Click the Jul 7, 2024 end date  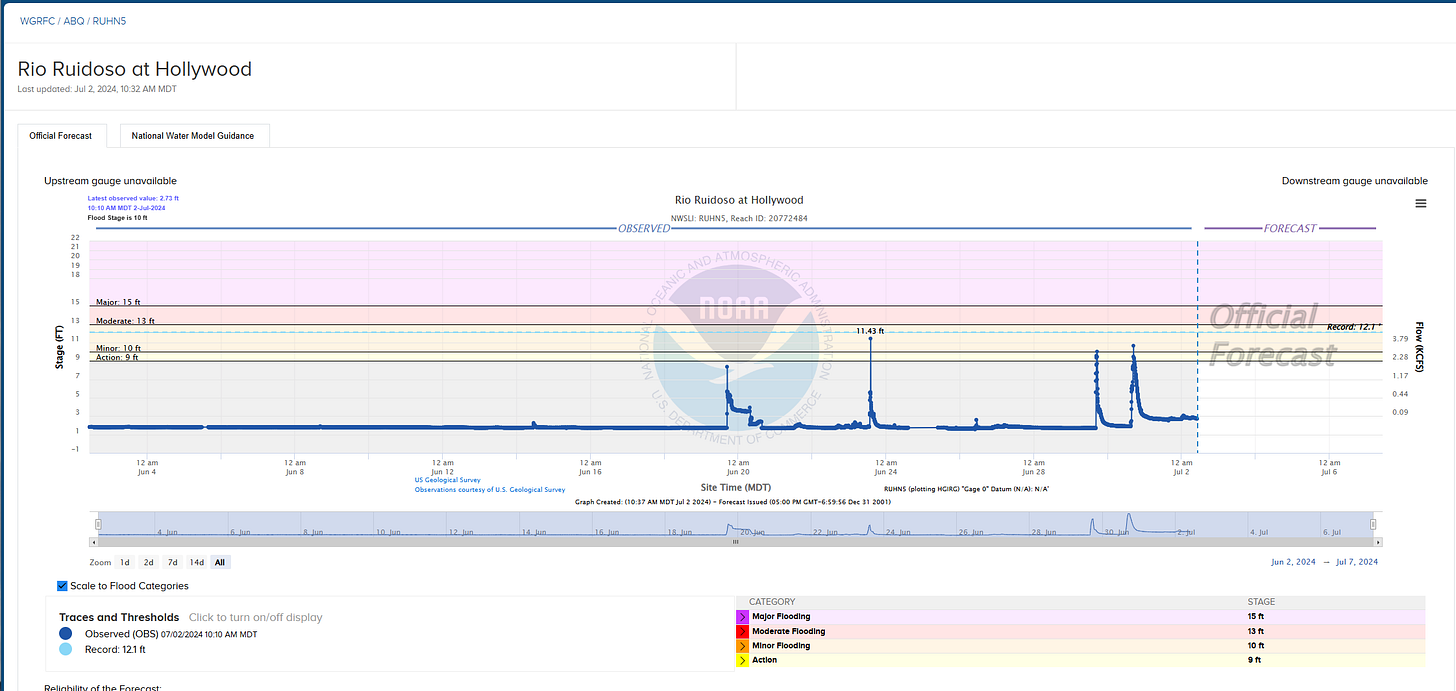tap(1356, 562)
